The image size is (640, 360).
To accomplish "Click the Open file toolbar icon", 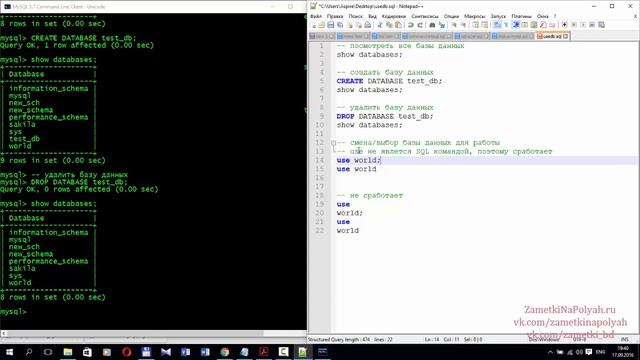I will point(321,25).
